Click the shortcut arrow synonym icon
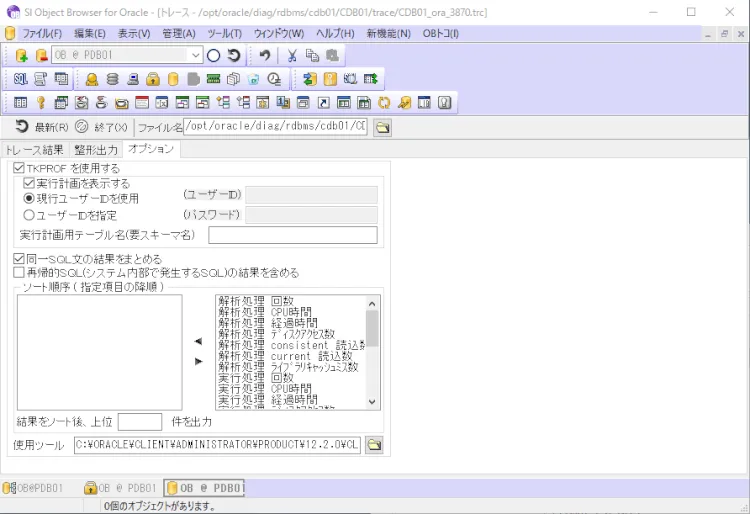The height and width of the screenshot is (514, 750). (324, 102)
